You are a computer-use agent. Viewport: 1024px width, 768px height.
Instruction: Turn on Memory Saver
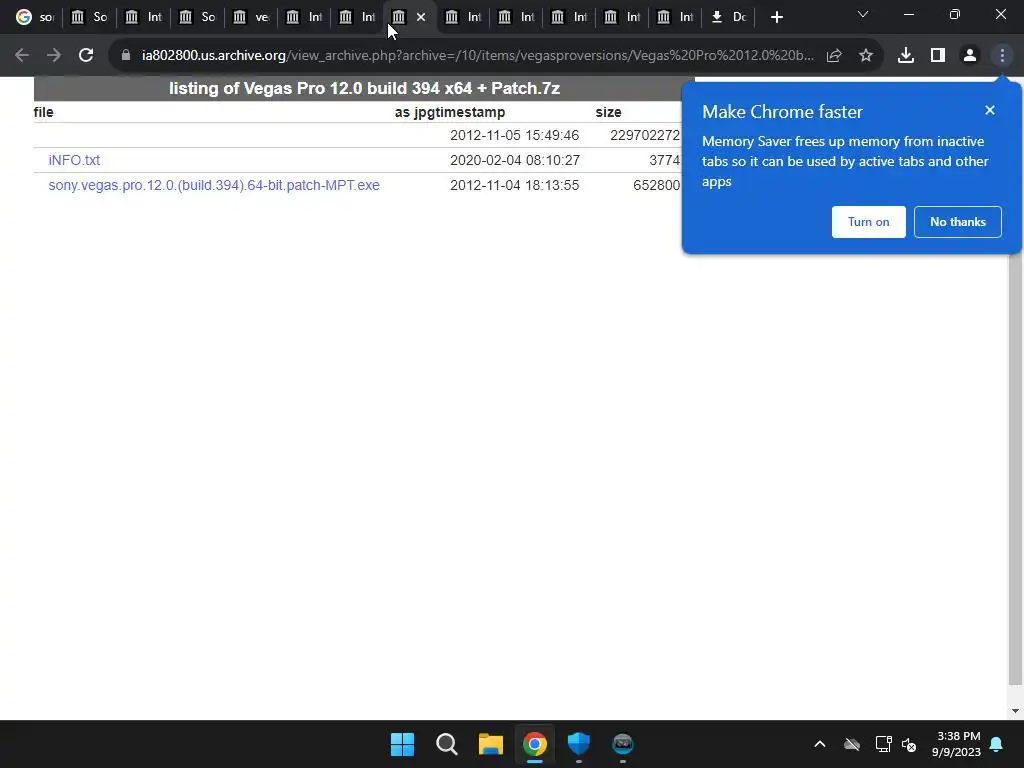(x=869, y=222)
